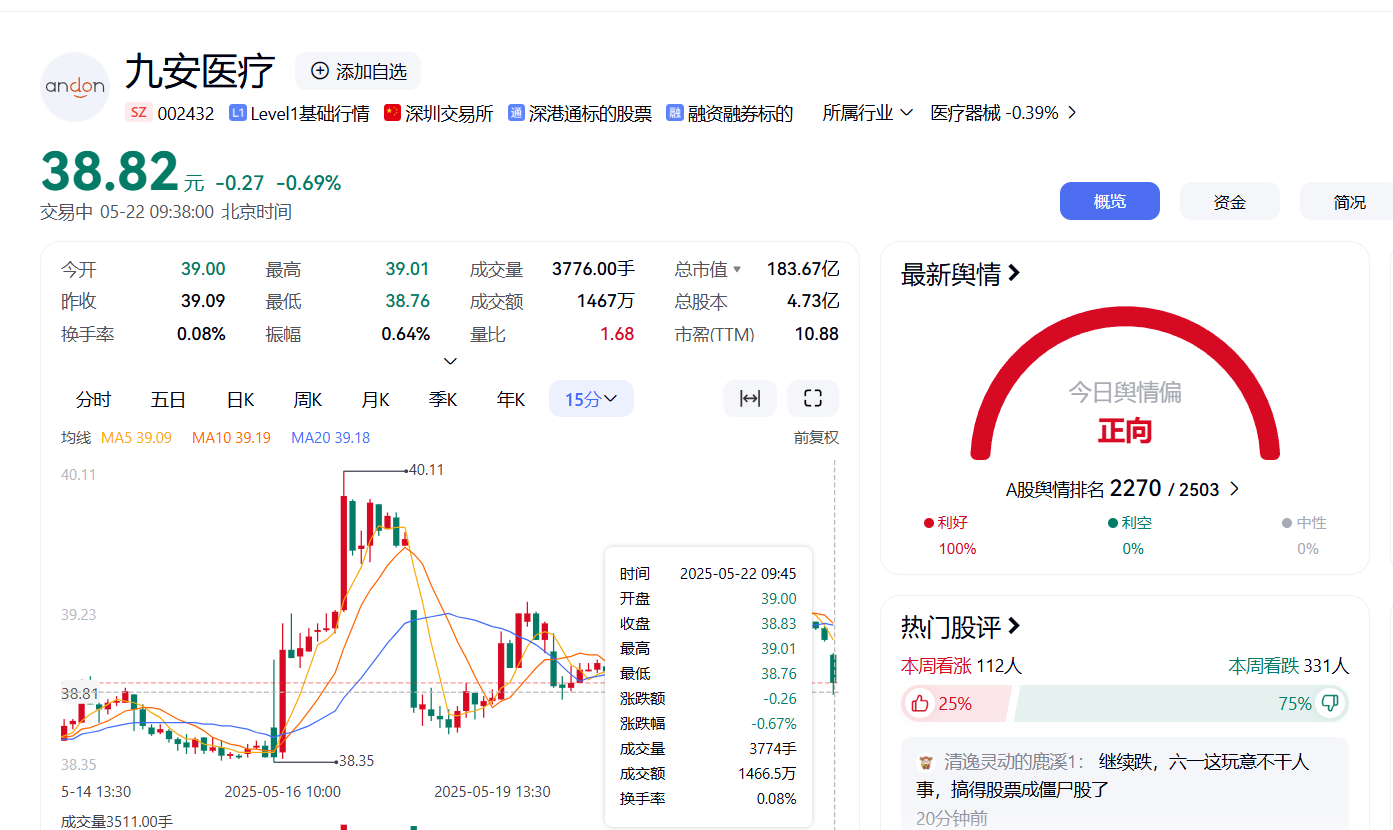Image resolution: width=1393 pixels, height=830 pixels.
Task: Click the red 25% bullish bar
Action: pyautogui.click(x=958, y=704)
